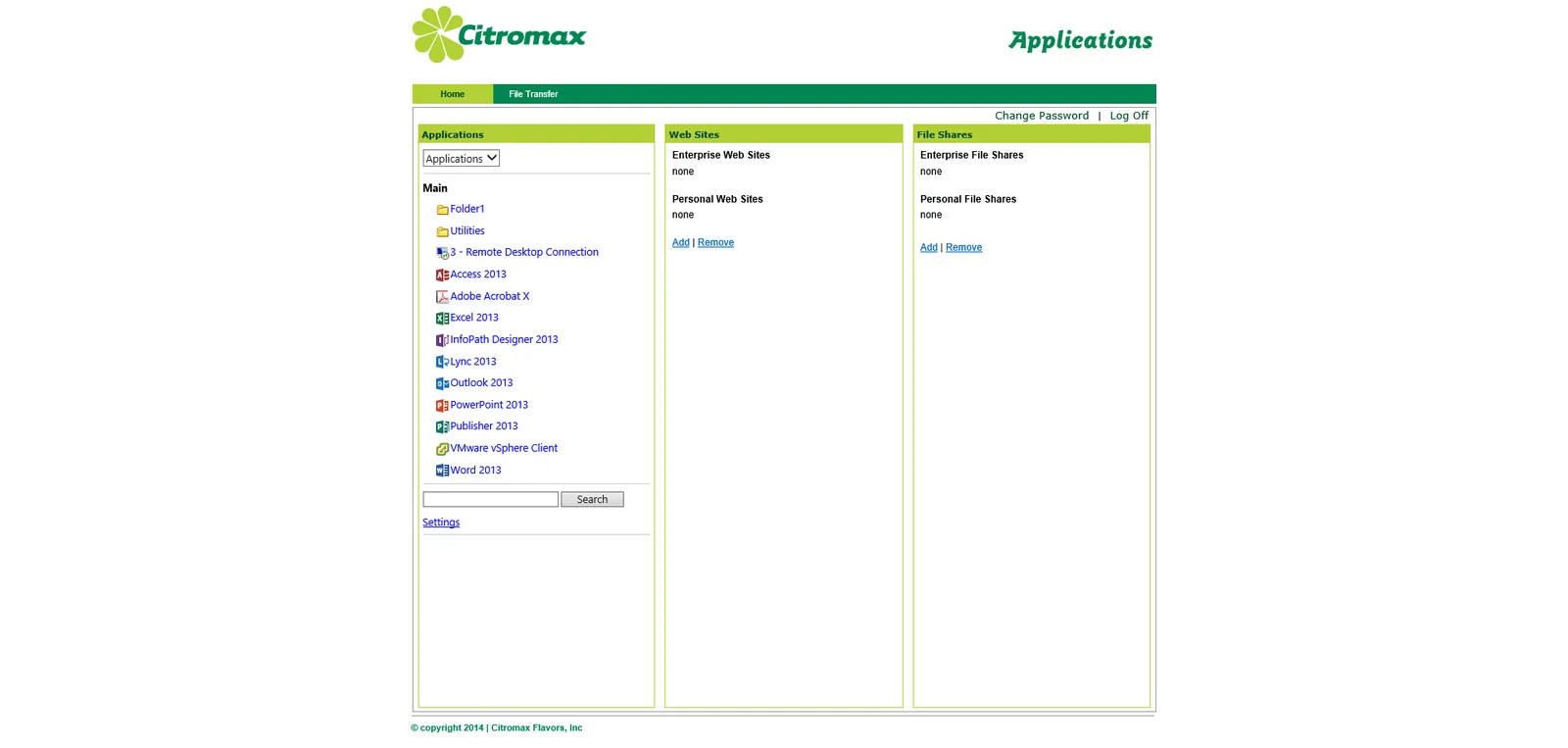Viewport: 1568px width, 748px height.
Task: Add a personal file share
Action: 929,247
